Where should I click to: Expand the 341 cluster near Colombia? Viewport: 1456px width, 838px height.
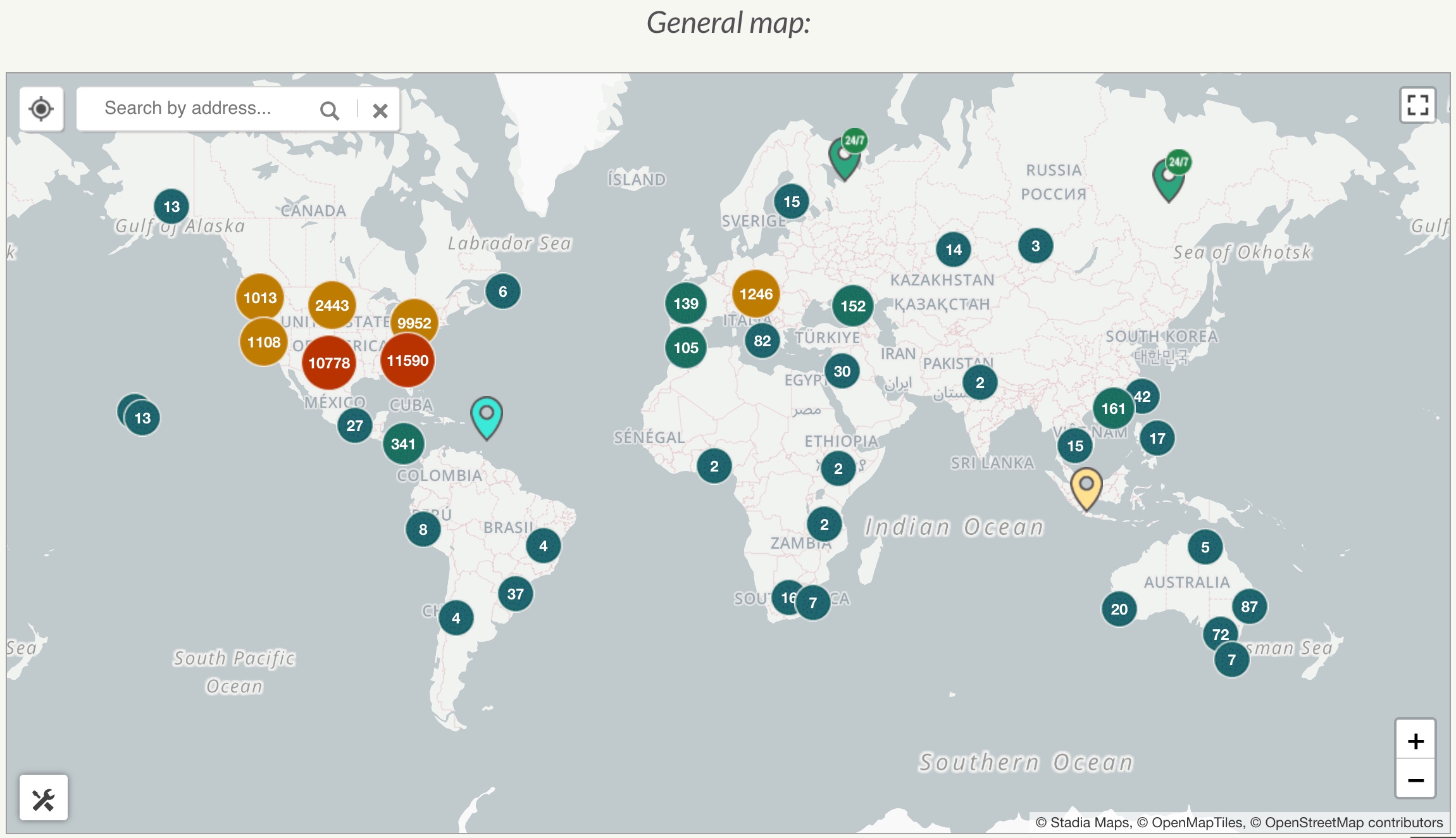[403, 444]
